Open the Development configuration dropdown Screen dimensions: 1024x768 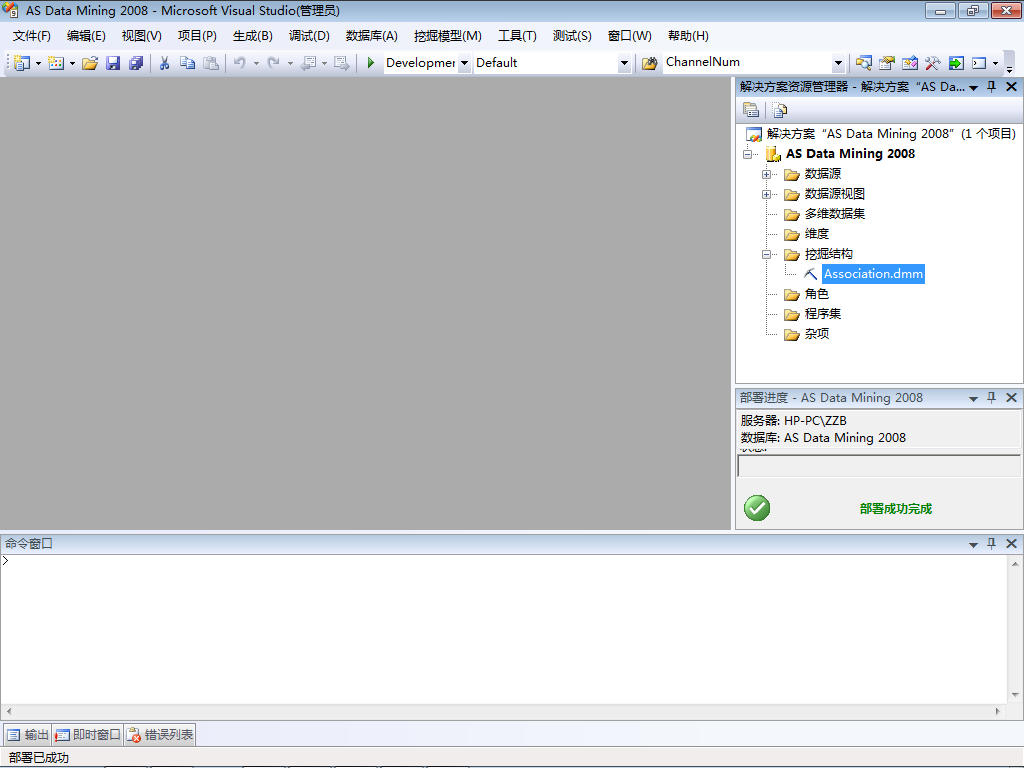[x=464, y=63]
